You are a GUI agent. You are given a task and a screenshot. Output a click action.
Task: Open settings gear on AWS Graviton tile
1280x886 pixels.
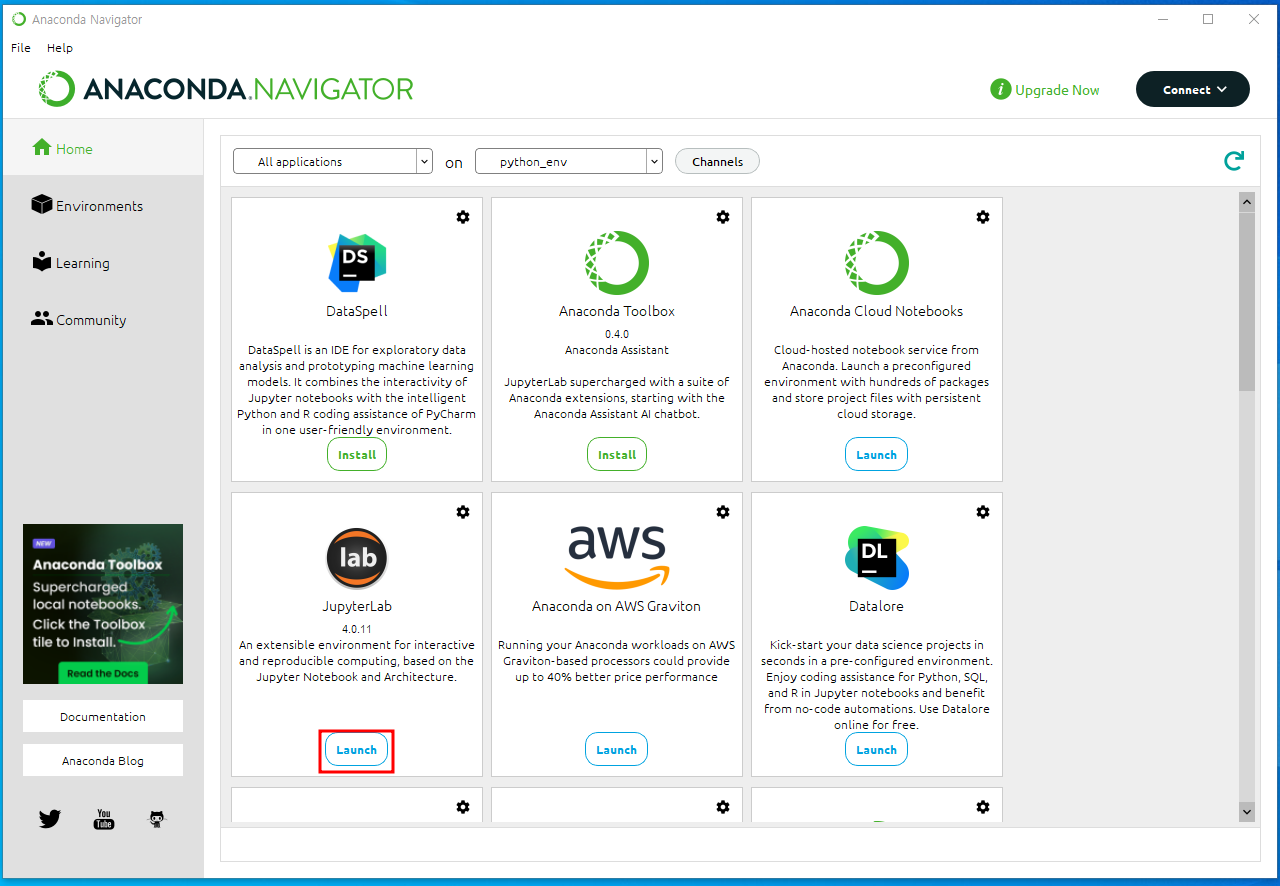[723, 512]
